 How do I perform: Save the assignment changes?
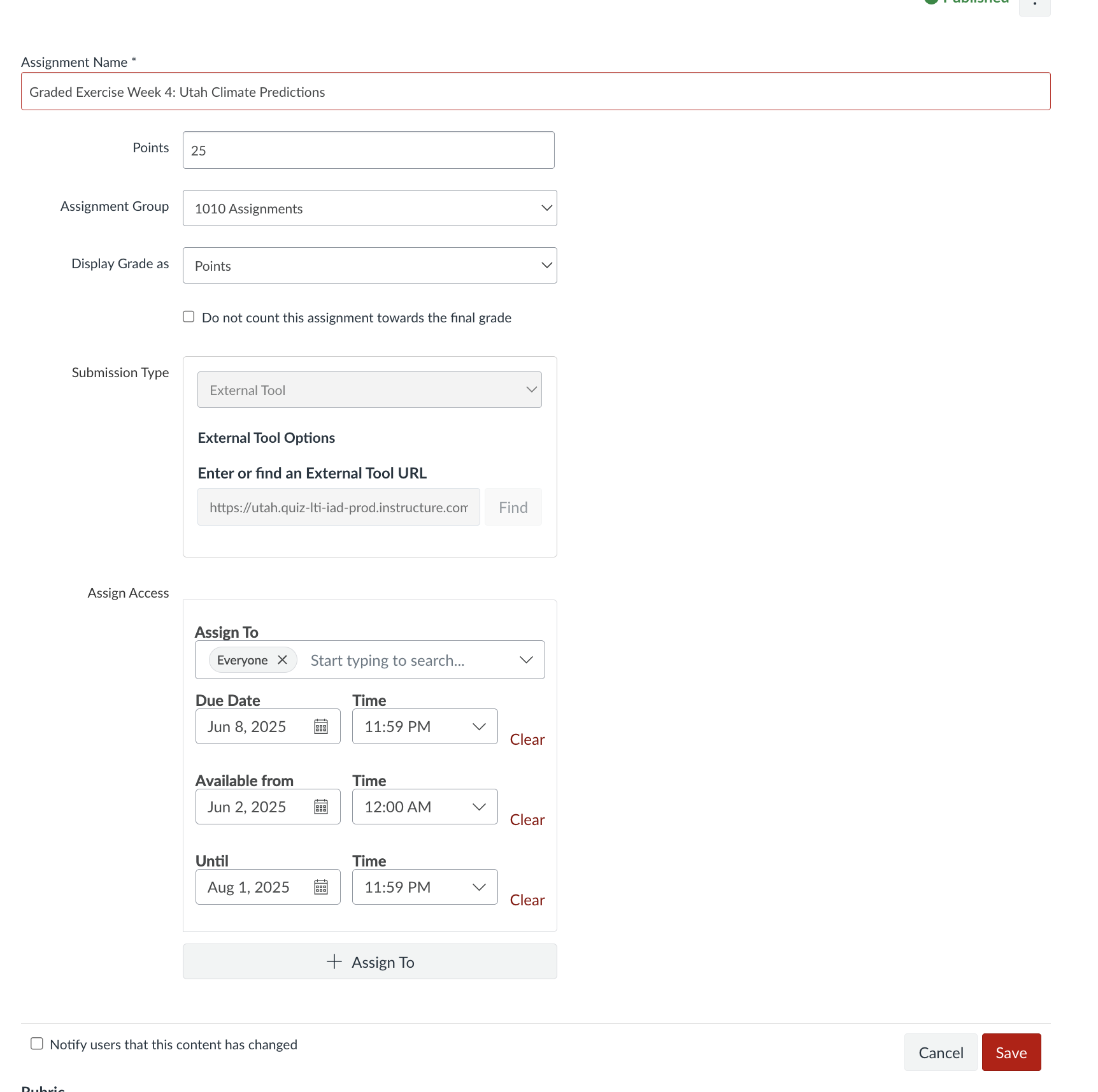point(1011,1052)
